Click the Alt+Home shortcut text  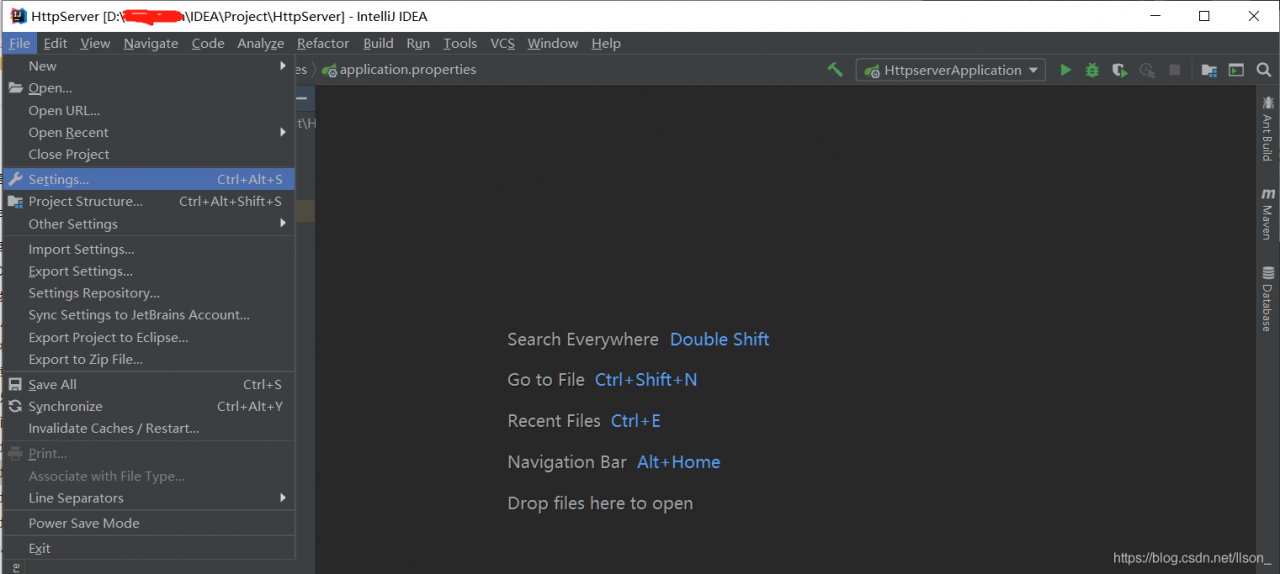pos(679,462)
